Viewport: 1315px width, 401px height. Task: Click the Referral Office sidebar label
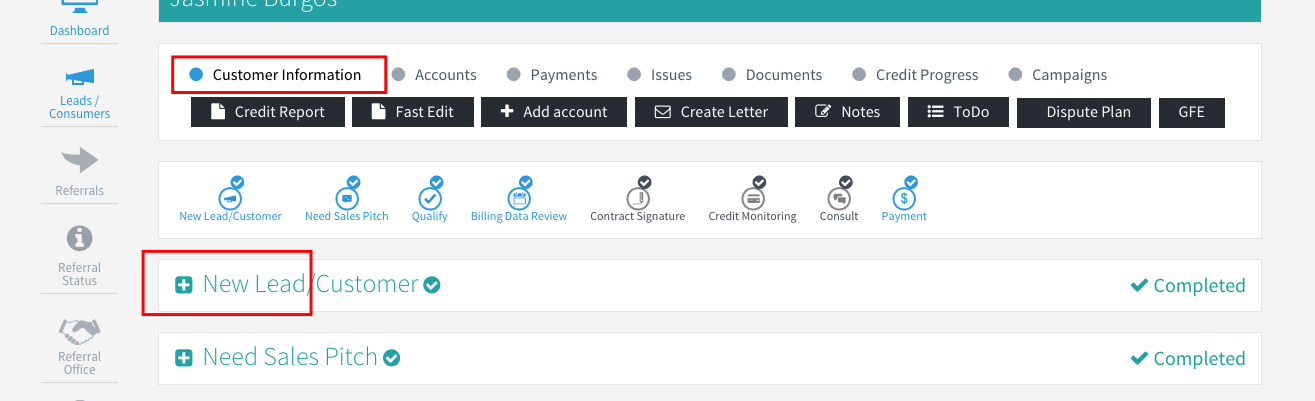coord(79,363)
